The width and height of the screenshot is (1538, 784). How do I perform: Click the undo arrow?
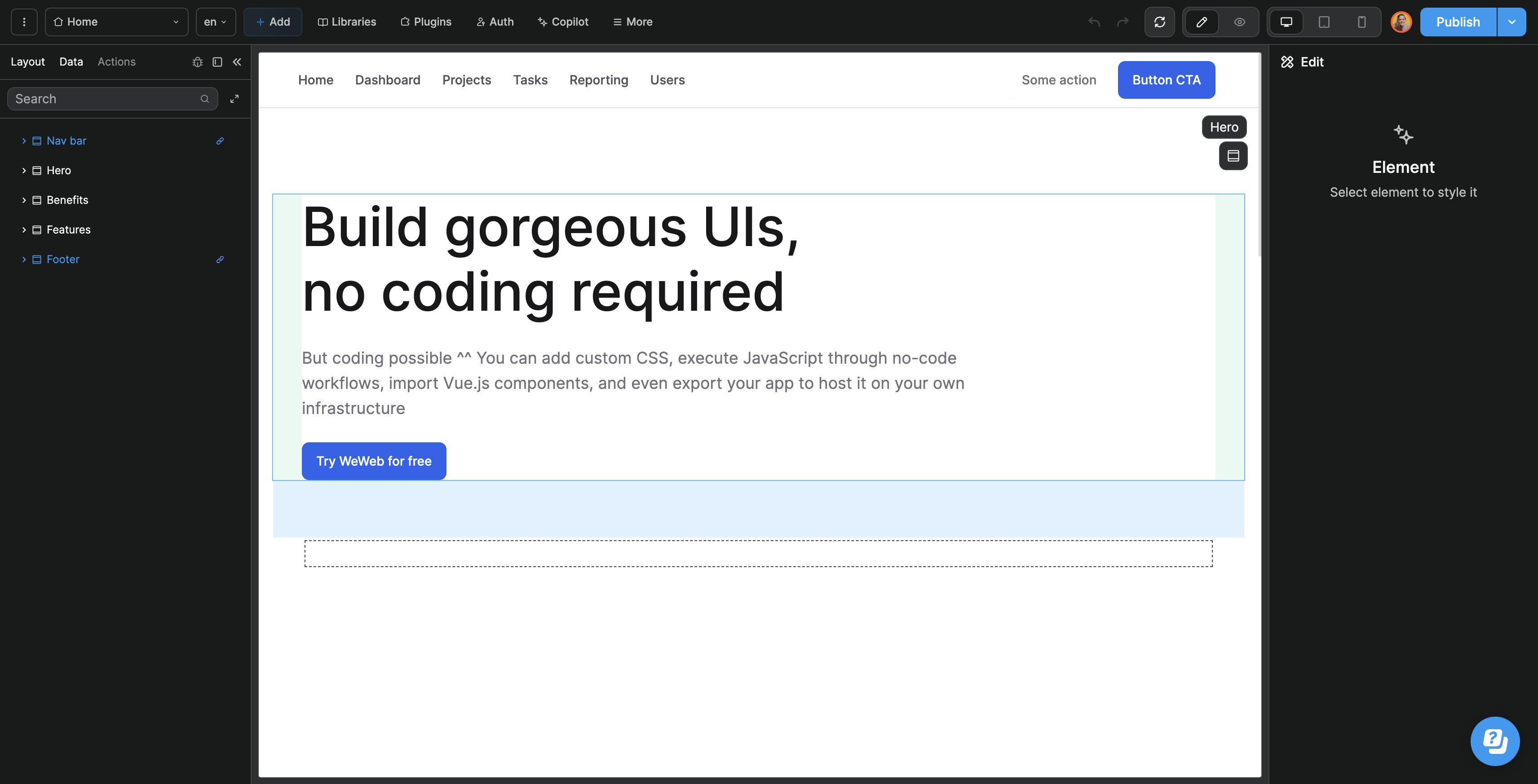point(1094,22)
